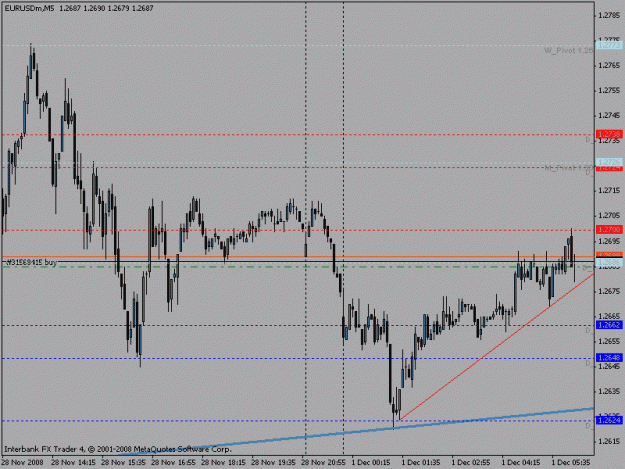The width and height of the screenshot is (625, 469).
Task: Click the blue 1.2648 price tag
Action: tap(609, 357)
